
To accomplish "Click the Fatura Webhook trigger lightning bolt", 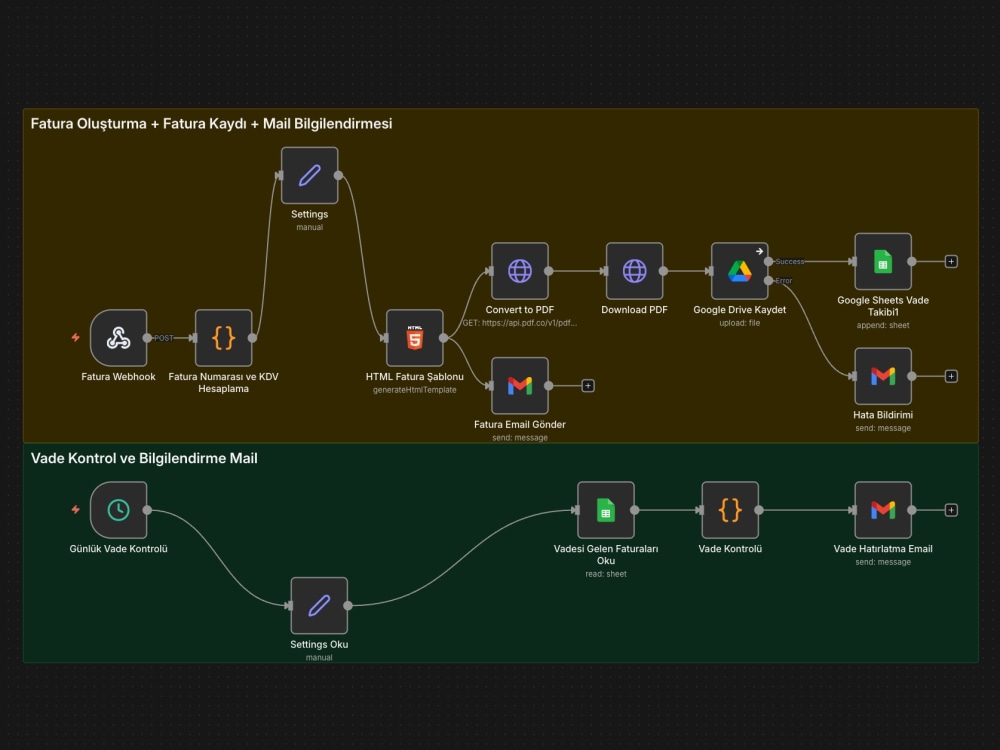I will click(x=75, y=337).
